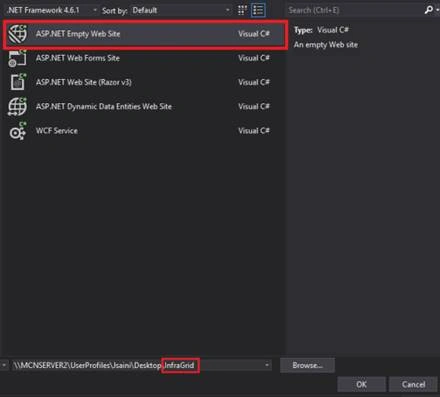Click the ASP.NET Web Forms Site icon

click(17, 58)
